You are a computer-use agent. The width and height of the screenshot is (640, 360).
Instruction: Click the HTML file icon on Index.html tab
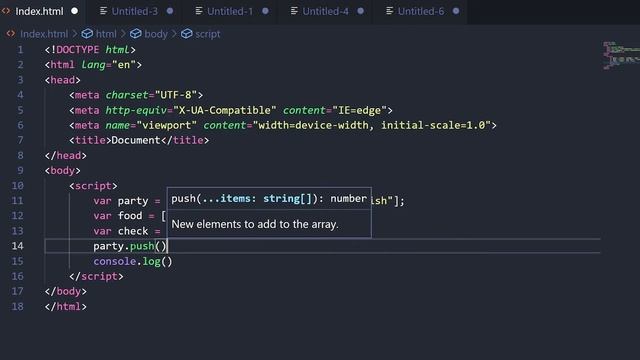tap(6, 11)
